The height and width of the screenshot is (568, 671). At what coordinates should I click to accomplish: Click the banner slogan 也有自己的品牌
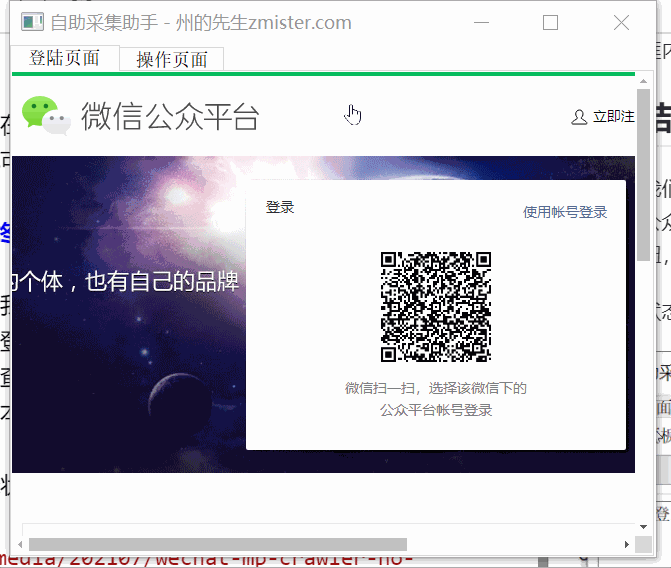point(162,282)
